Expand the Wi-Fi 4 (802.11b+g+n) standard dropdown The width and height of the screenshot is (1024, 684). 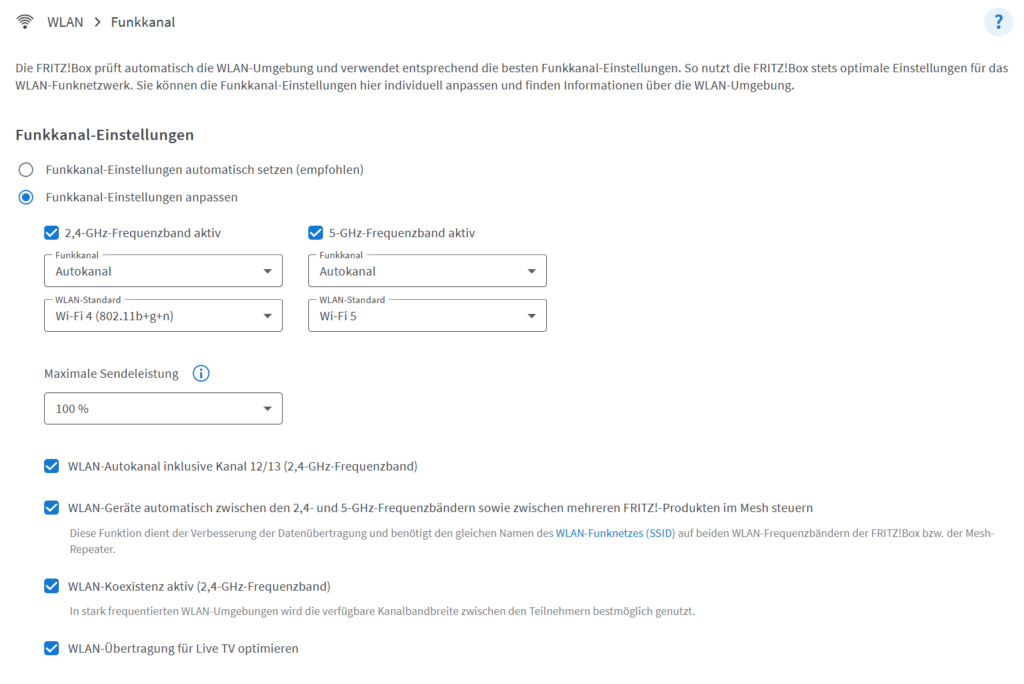coord(163,316)
